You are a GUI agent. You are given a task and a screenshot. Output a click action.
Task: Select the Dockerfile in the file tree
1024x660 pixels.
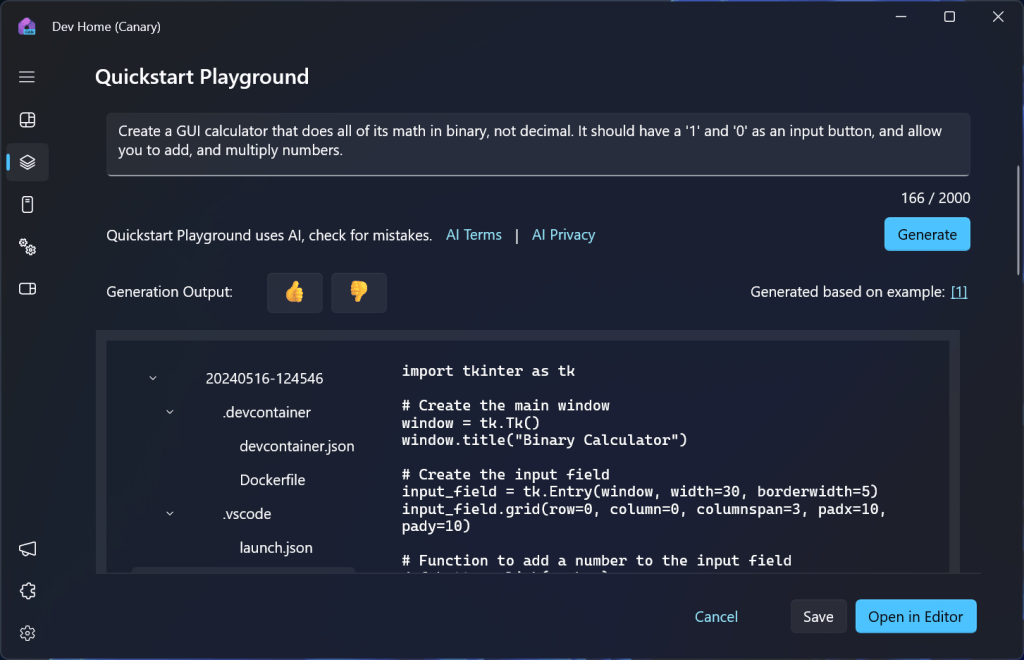click(x=272, y=480)
